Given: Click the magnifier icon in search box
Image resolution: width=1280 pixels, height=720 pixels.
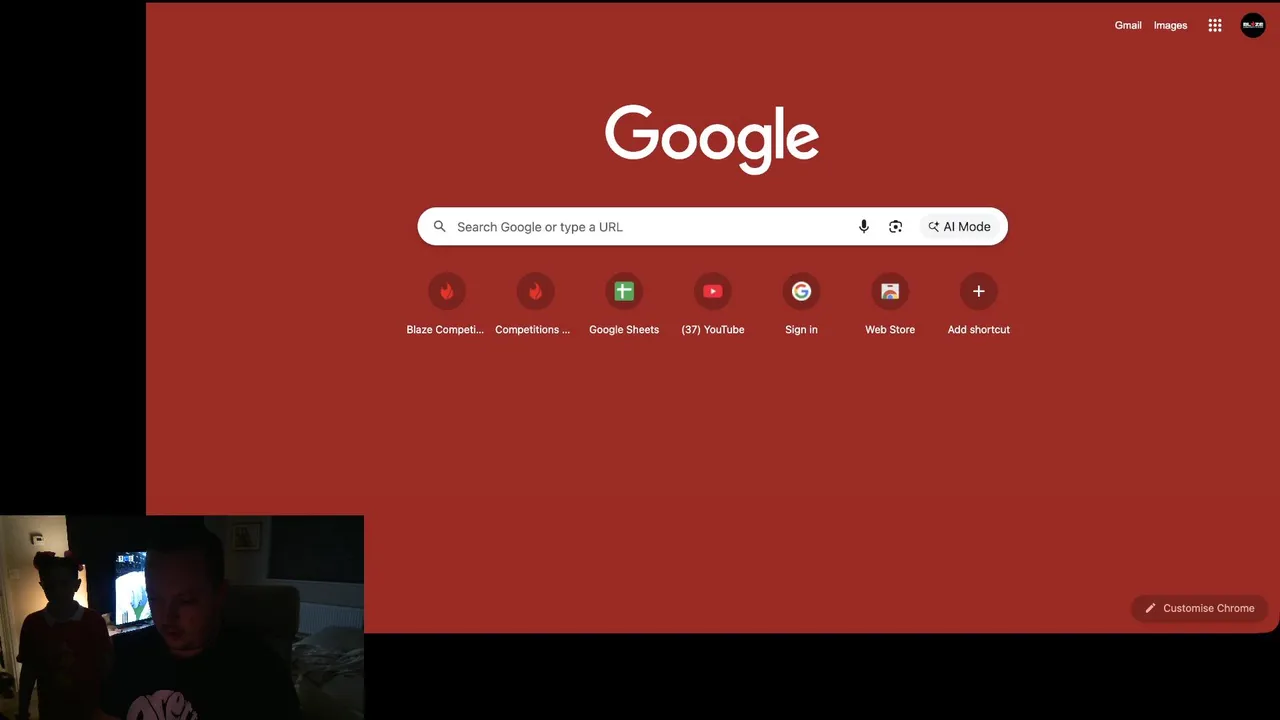Looking at the screenshot, I should point(440,227).
